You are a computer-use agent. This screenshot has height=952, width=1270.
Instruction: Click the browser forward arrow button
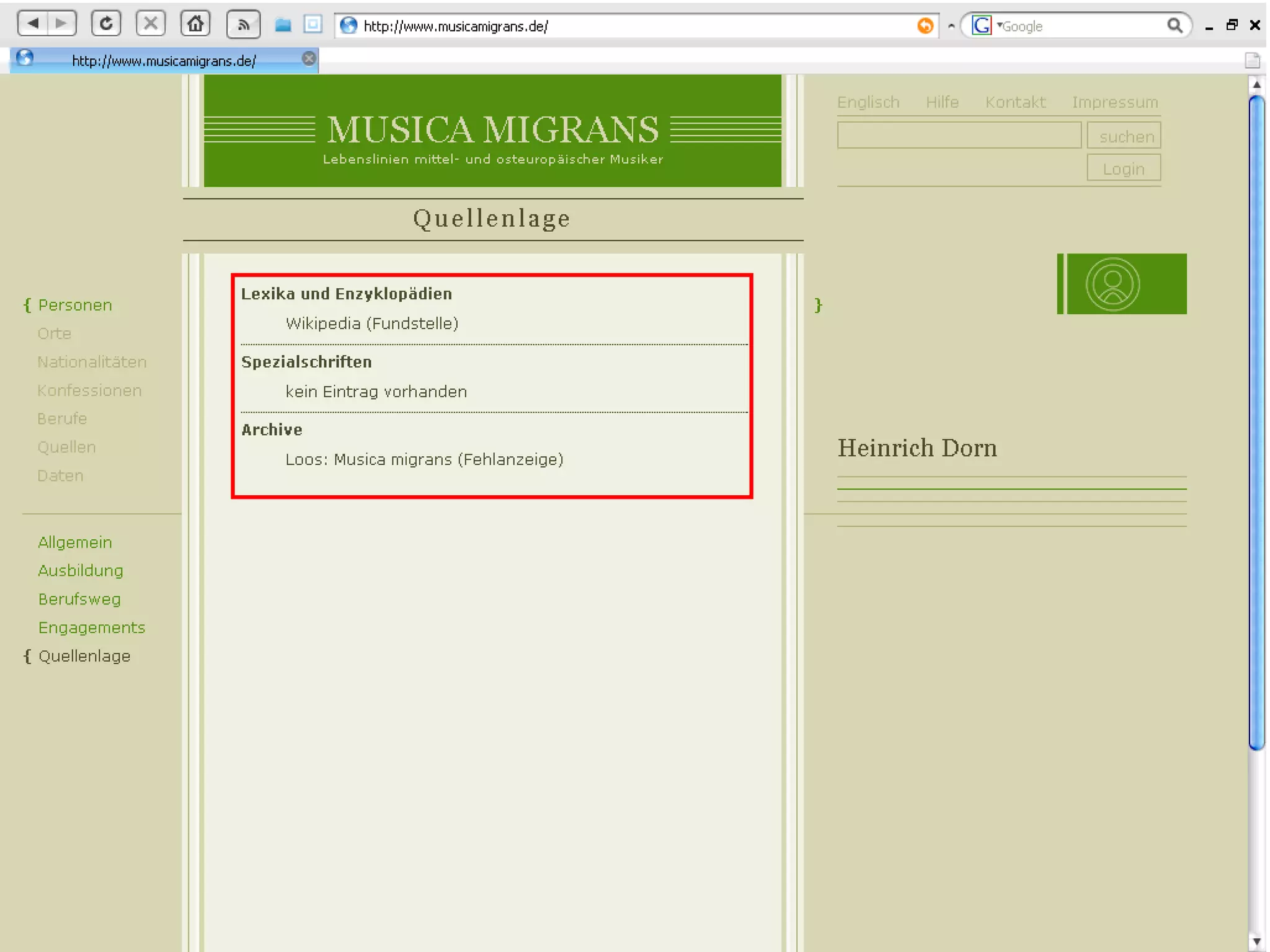pyautogui.click(x=61, y=24)
